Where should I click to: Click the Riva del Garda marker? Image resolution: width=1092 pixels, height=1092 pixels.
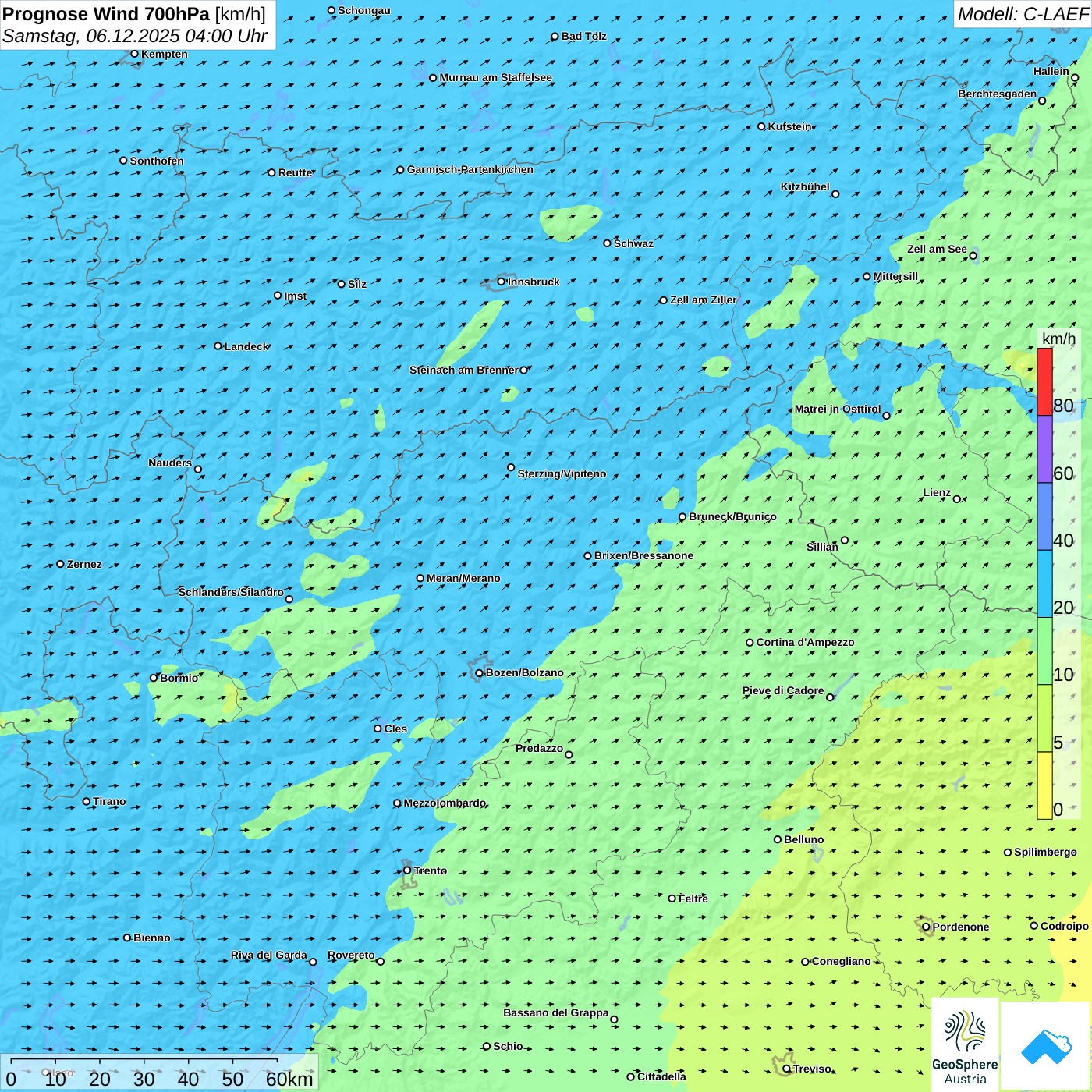313,962
